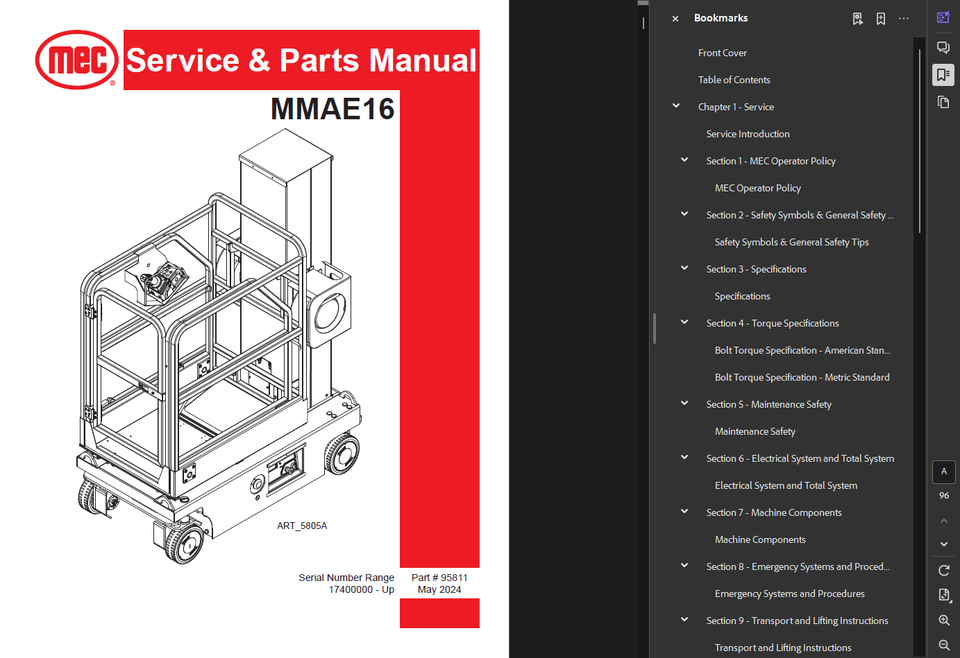The image size is (960, 658).
Task: Open the AI Assistant panel
Action: pos(941,17)
